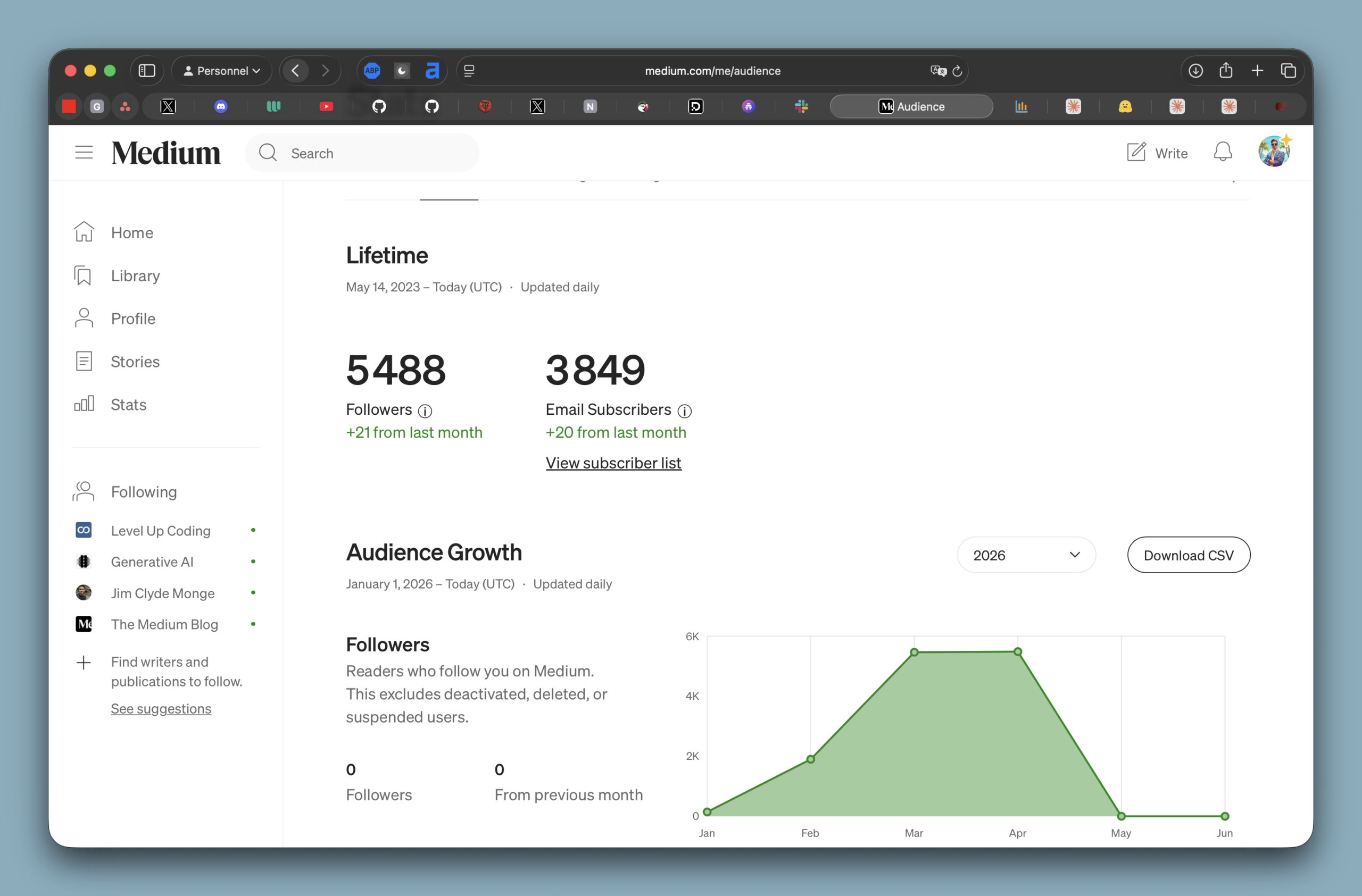Open a new tab with plus icon
The height and width of the screenshot is (896, 1362).
tap(1257, 71)
